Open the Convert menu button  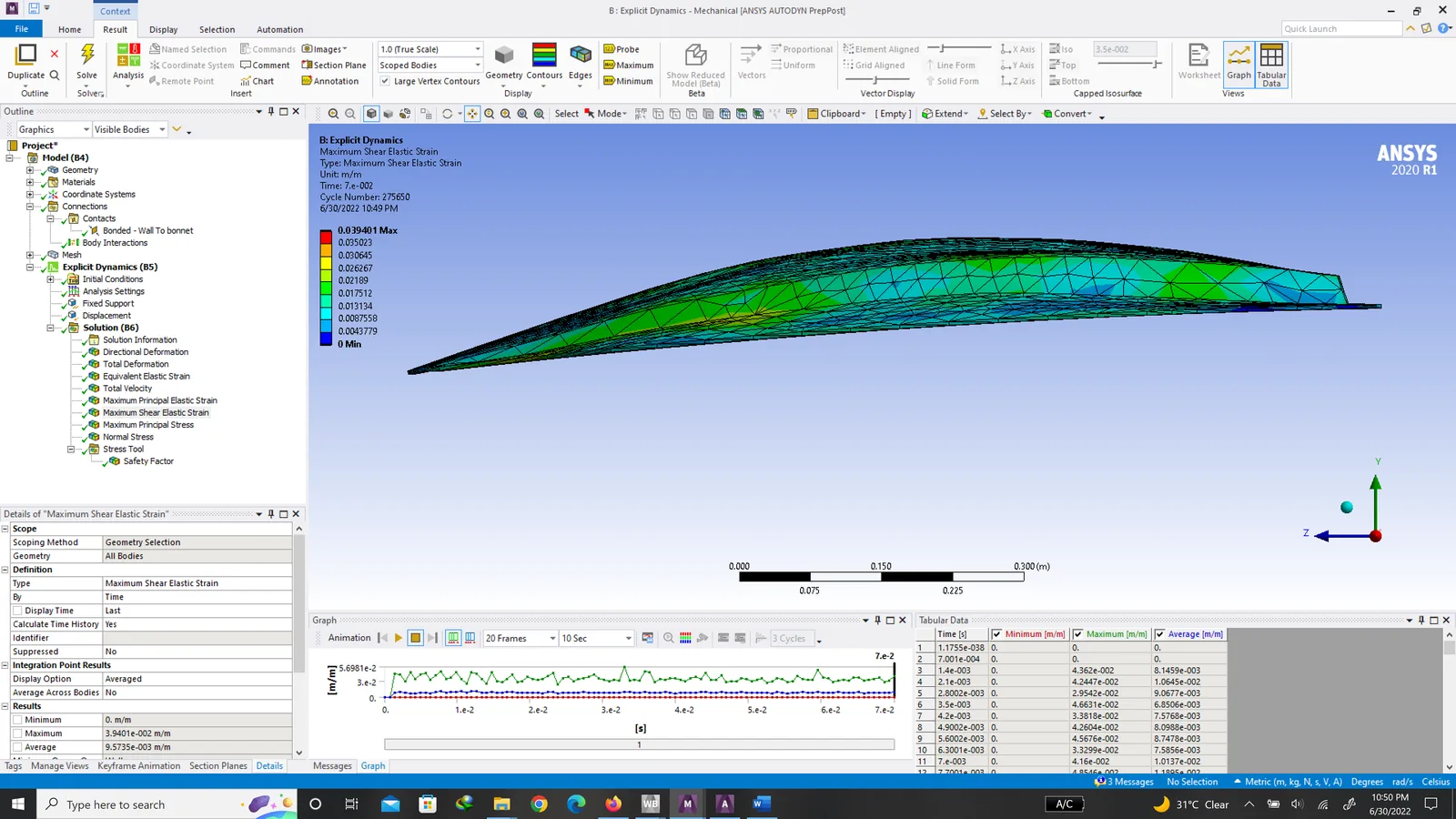(1067, 114)
